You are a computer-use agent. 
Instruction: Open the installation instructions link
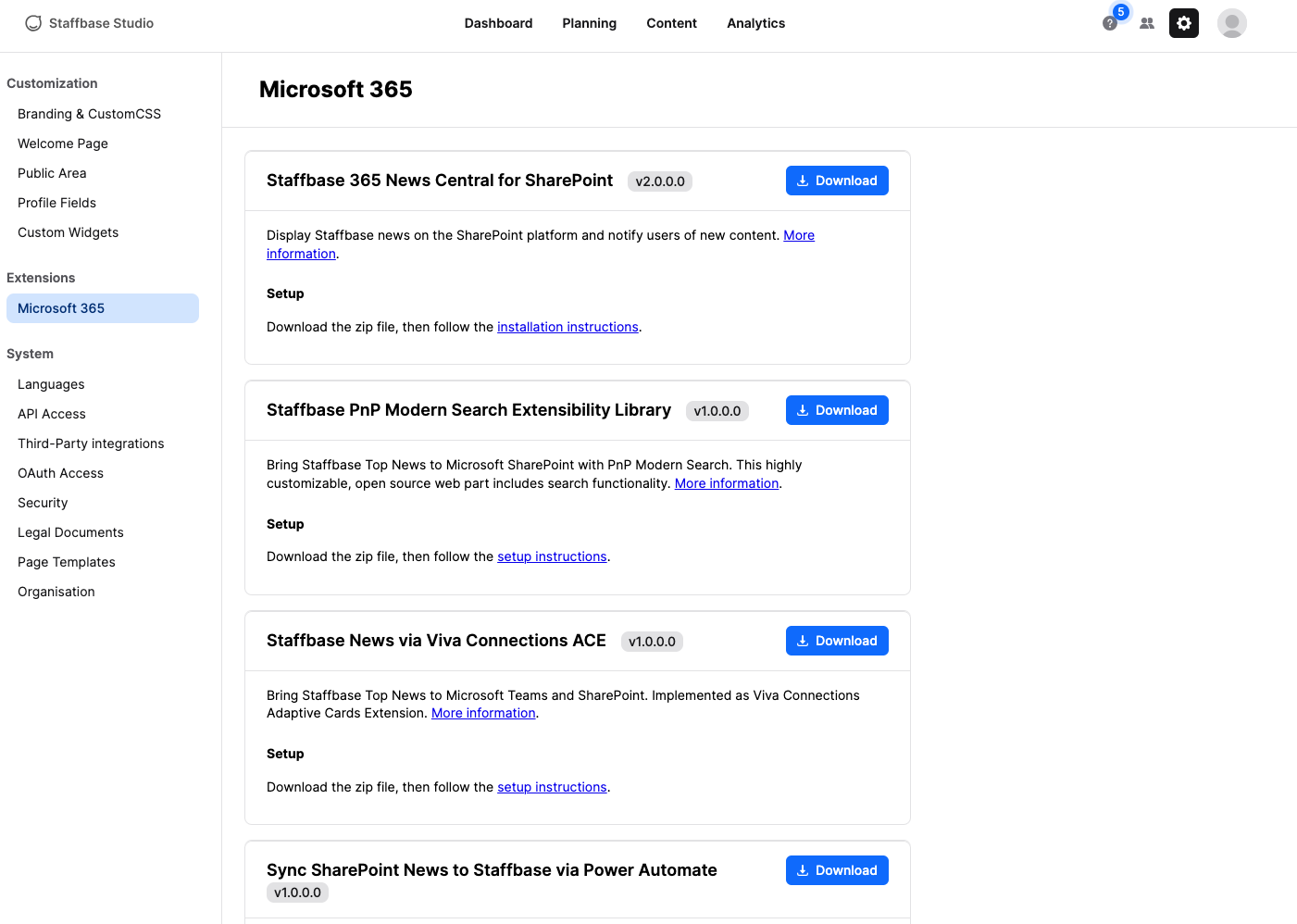[x=567, y=327]
